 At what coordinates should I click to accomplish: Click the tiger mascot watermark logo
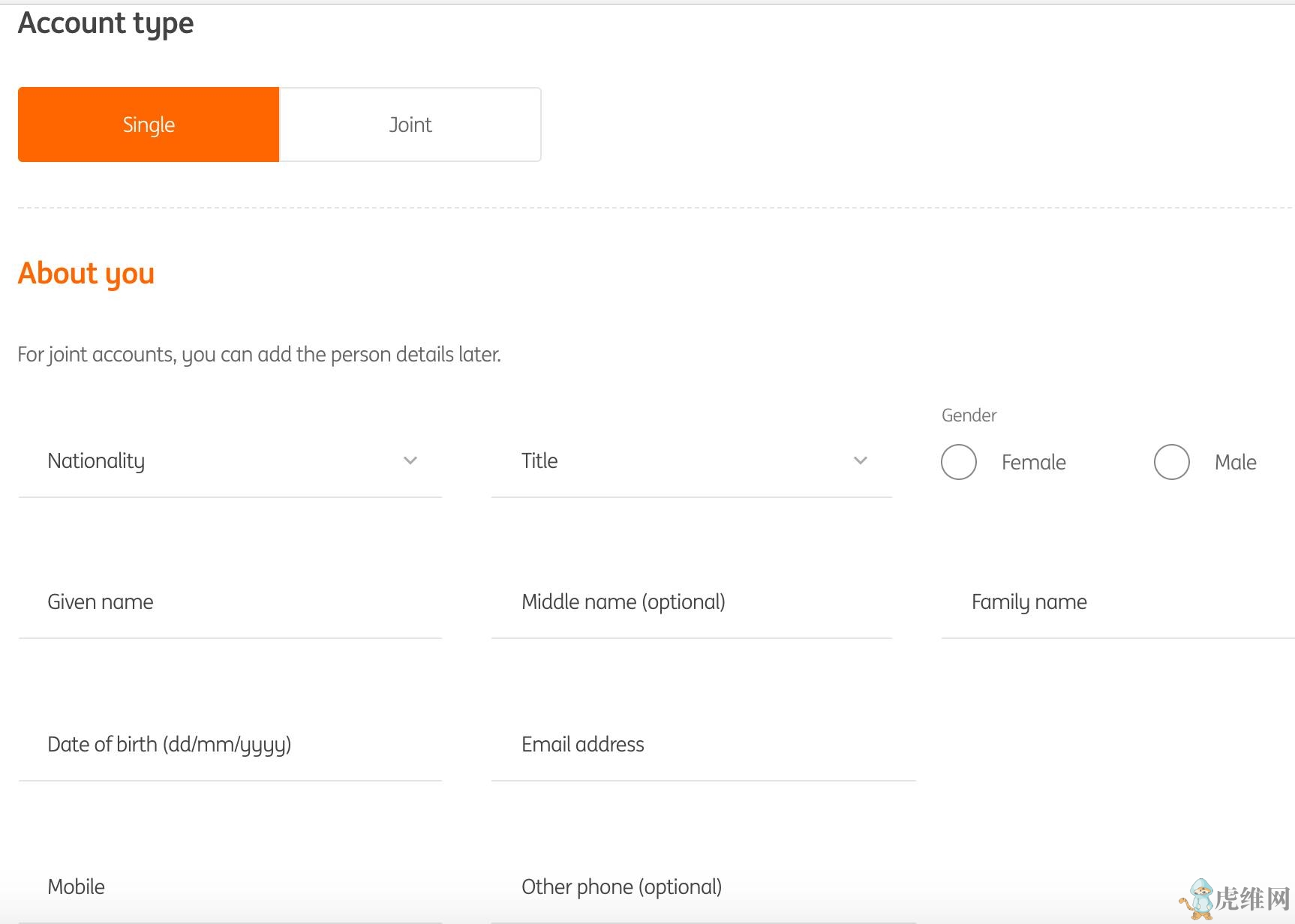(1198, 899)
